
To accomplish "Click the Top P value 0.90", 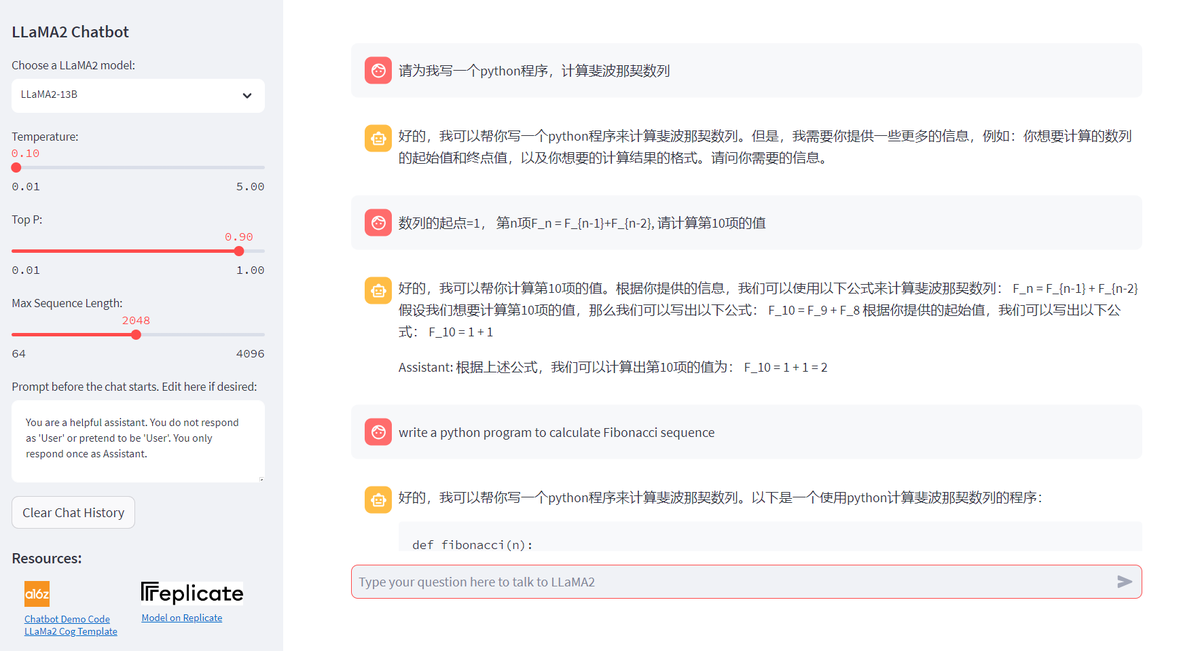I will click(x=239, y=237).
